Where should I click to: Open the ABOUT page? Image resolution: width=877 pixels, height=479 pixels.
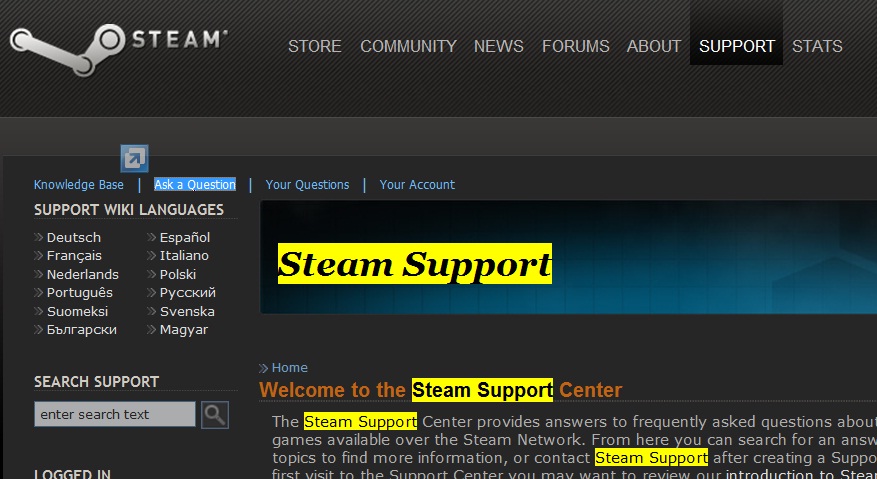[x=654, y=46]
